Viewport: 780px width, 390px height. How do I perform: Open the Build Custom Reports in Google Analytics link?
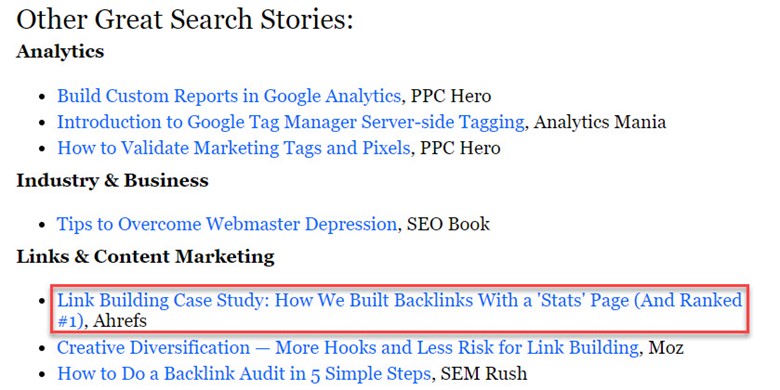tap(229, 96)
